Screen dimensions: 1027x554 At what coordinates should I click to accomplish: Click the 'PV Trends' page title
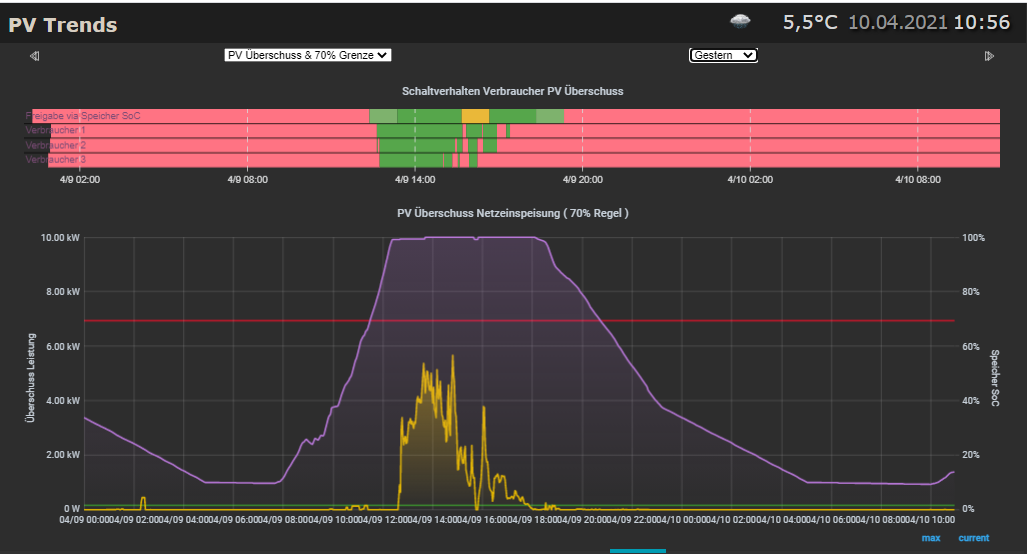(x=63, y=25)
